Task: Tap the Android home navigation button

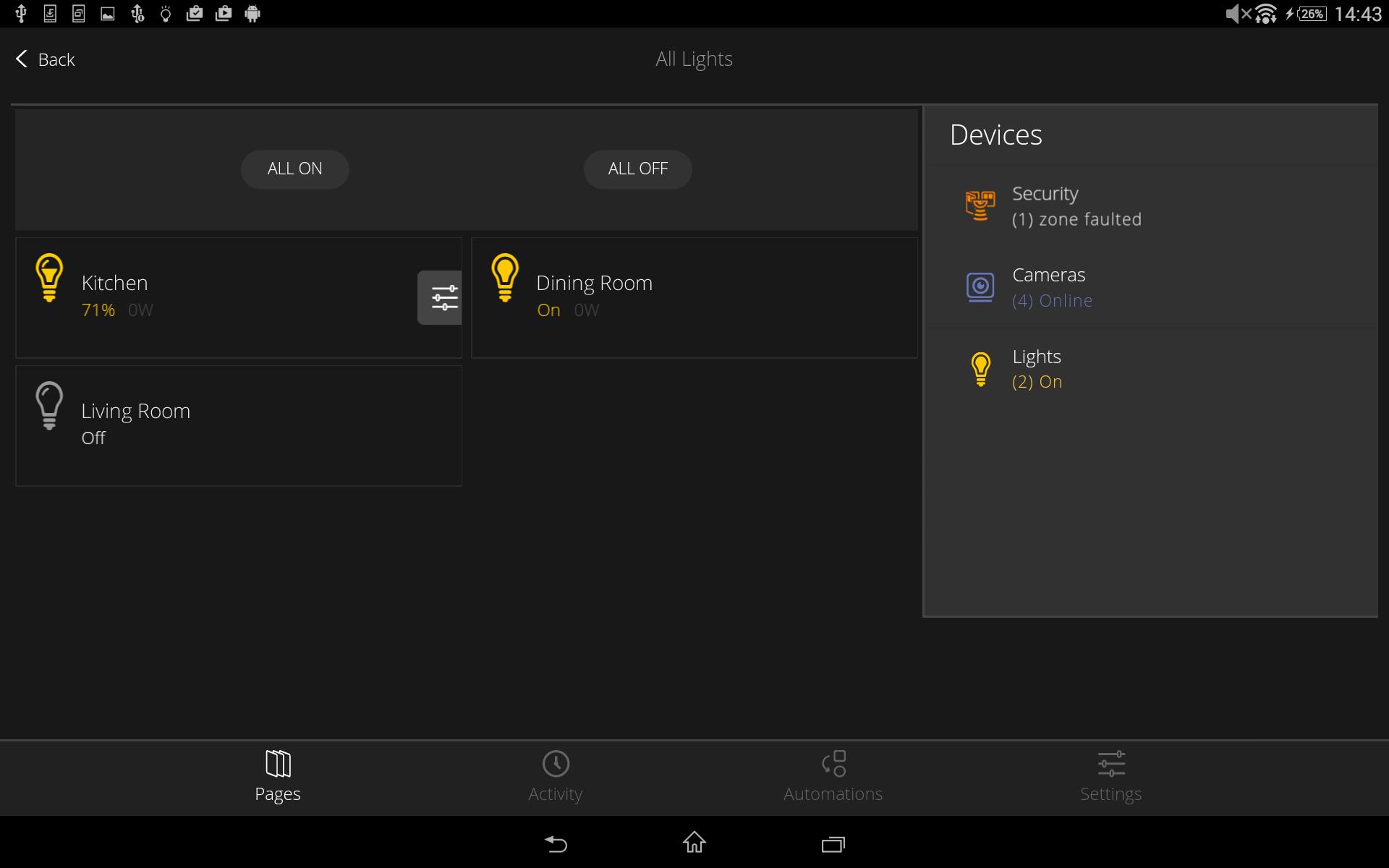Action: (694, 843)
